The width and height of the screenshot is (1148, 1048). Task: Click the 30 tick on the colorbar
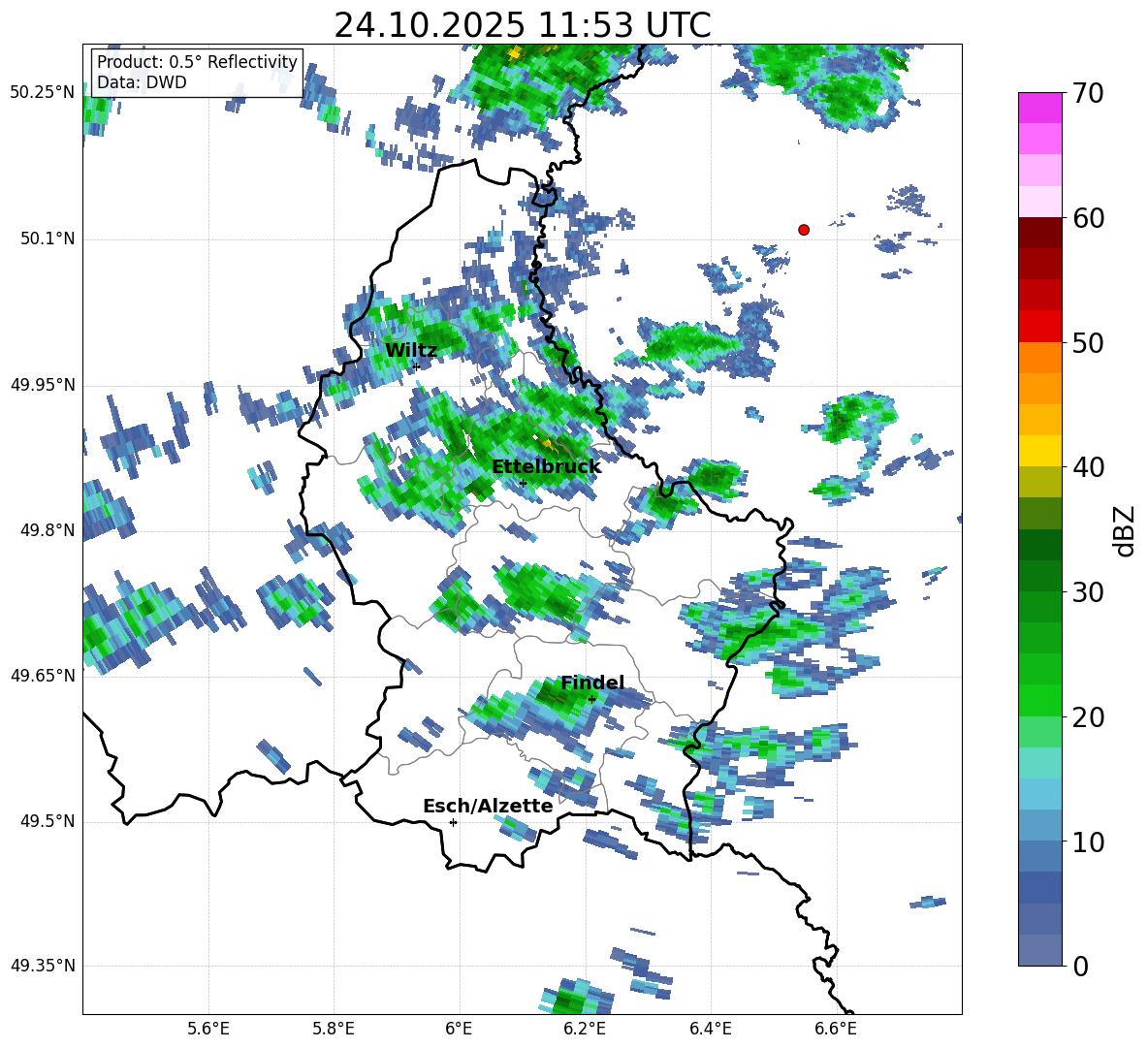point(1088,592)
